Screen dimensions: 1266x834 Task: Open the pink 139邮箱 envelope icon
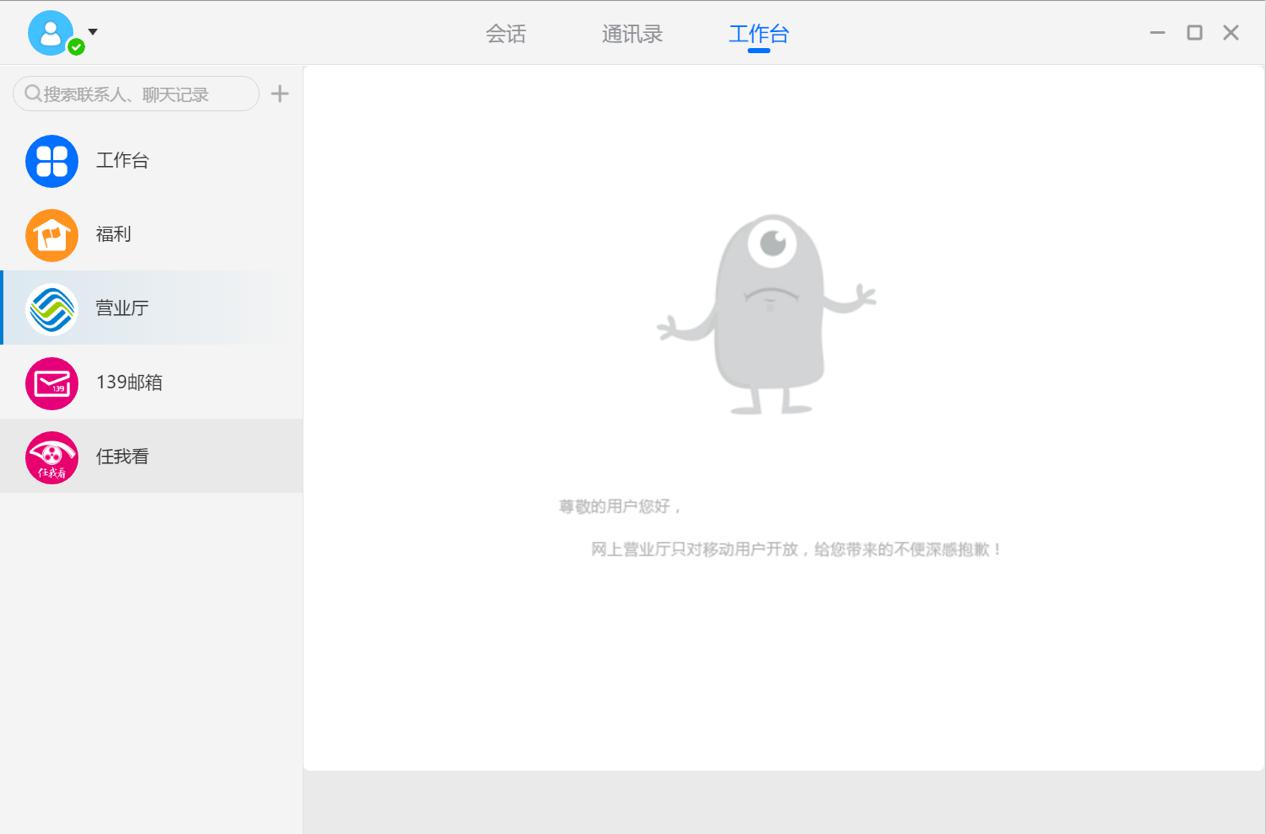point(52,383)
